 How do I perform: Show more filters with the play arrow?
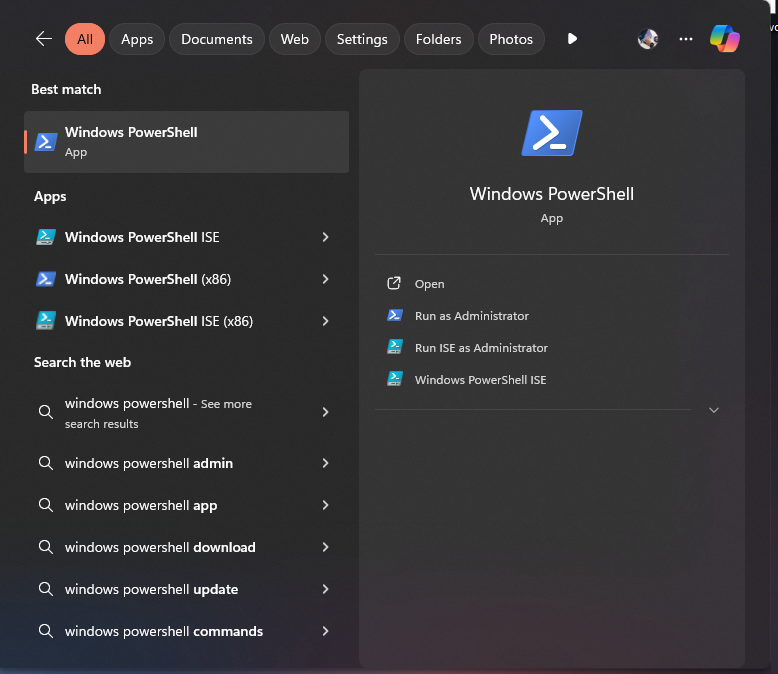point(572,39)
